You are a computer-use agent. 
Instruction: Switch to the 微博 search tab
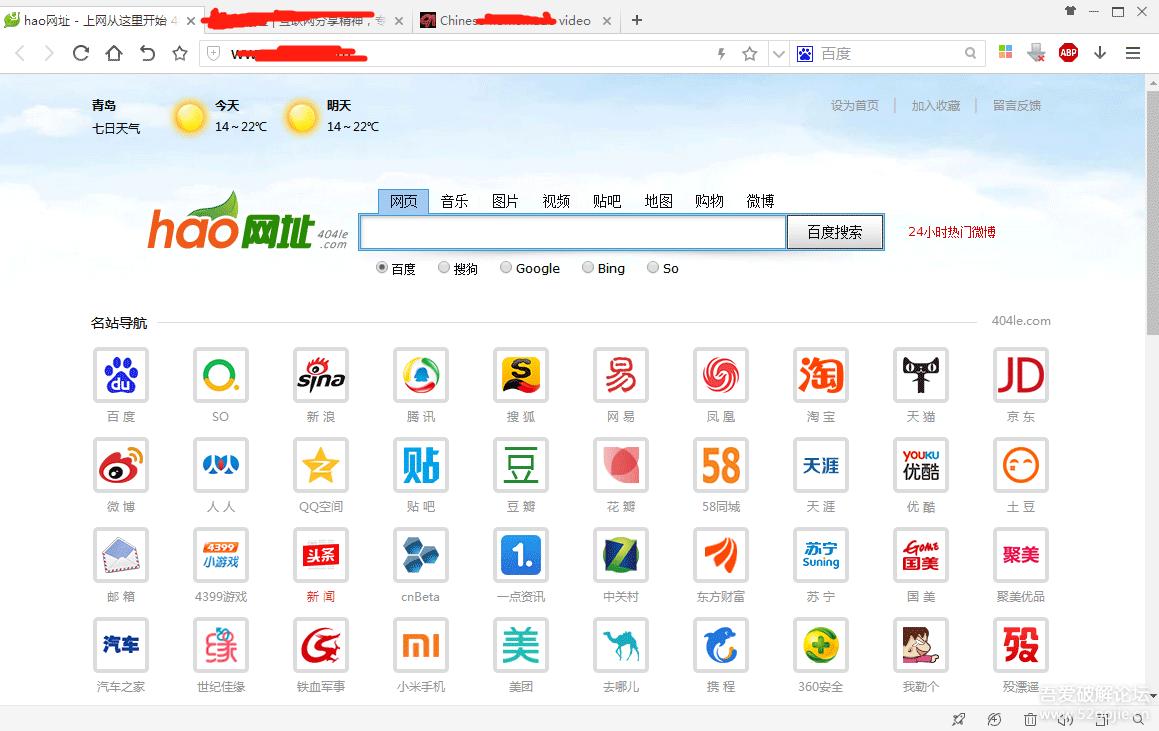pos(761,201)
